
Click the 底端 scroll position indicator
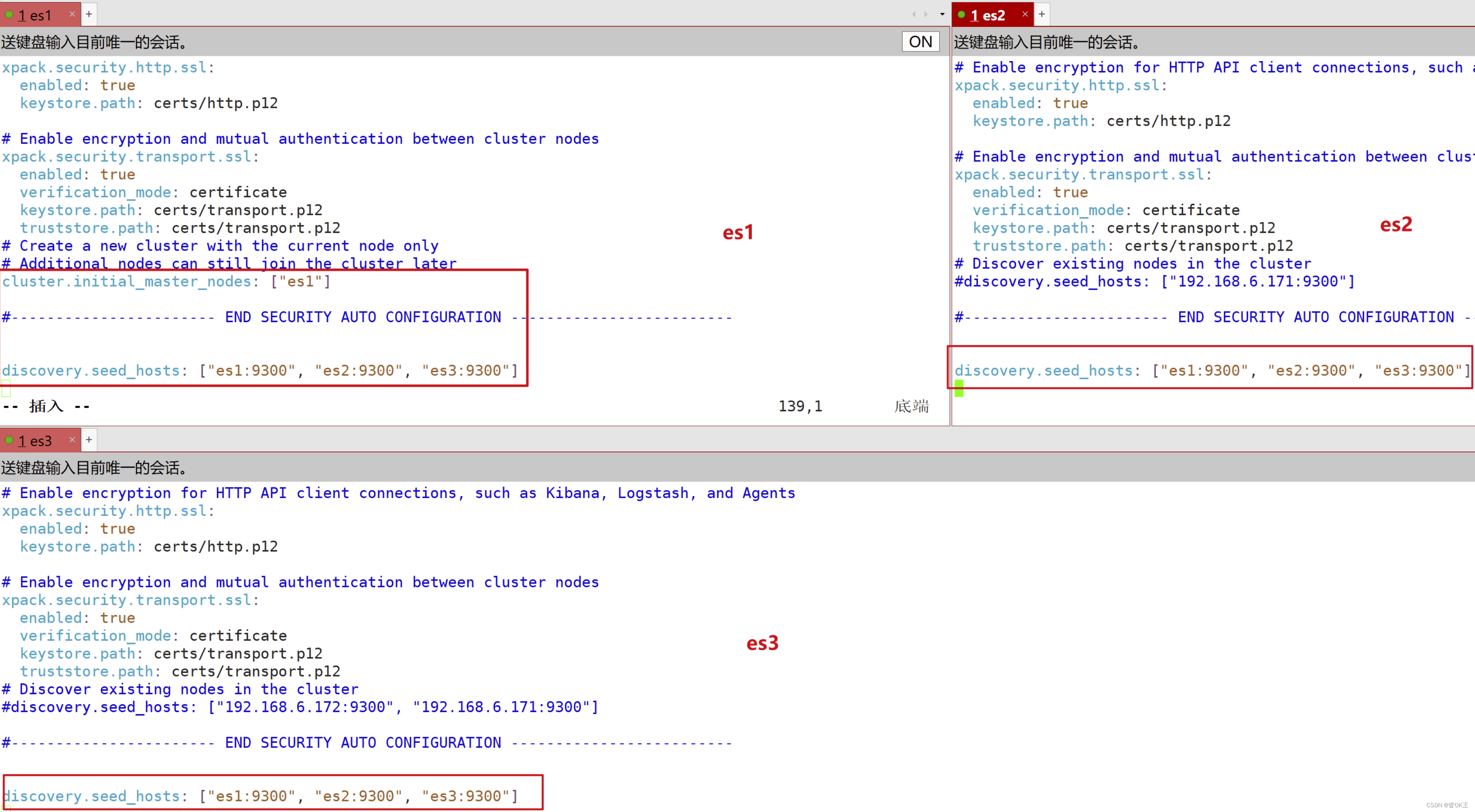tap(912, 406)
